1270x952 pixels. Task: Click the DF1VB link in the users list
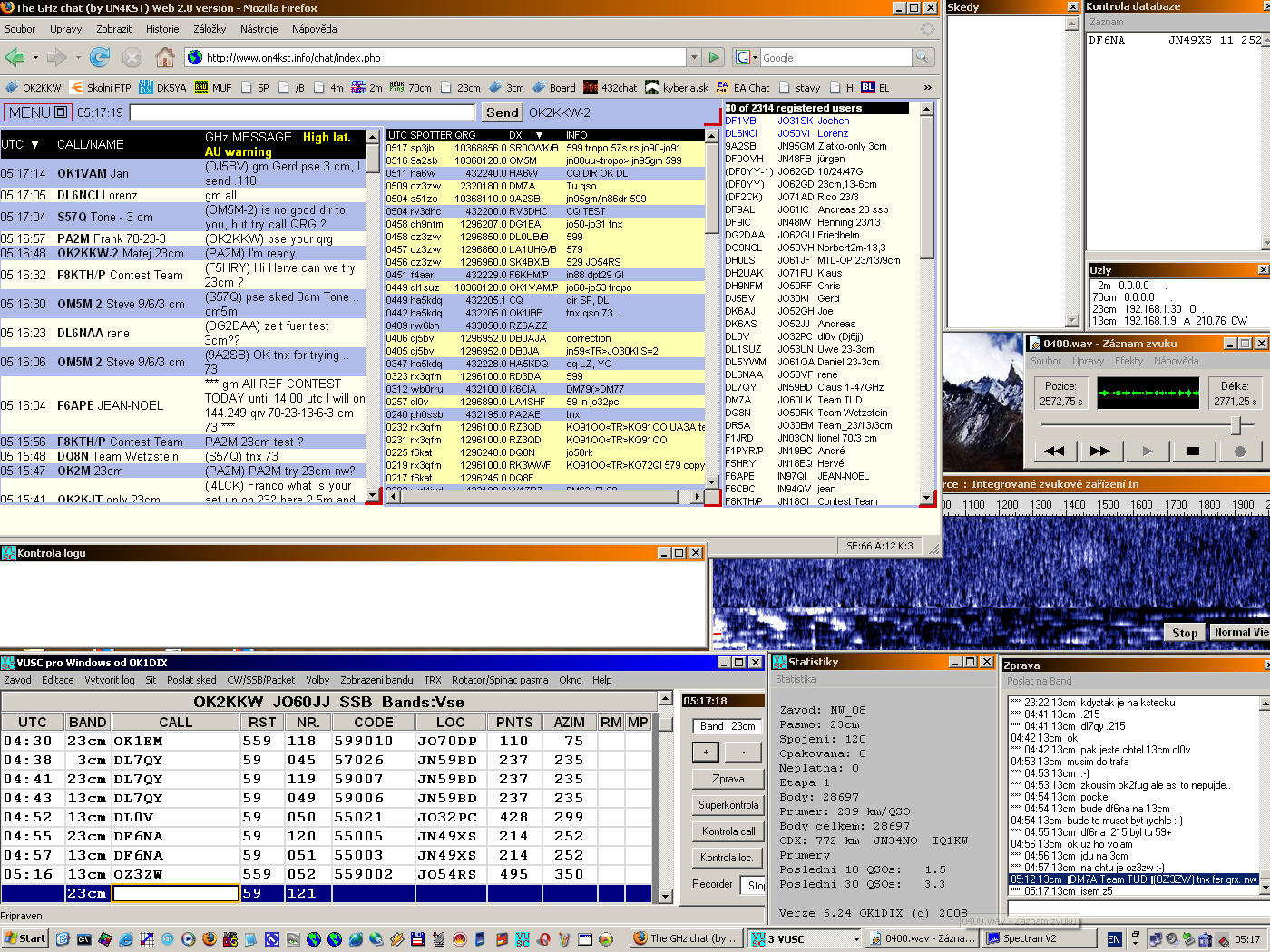coord(739,121)
